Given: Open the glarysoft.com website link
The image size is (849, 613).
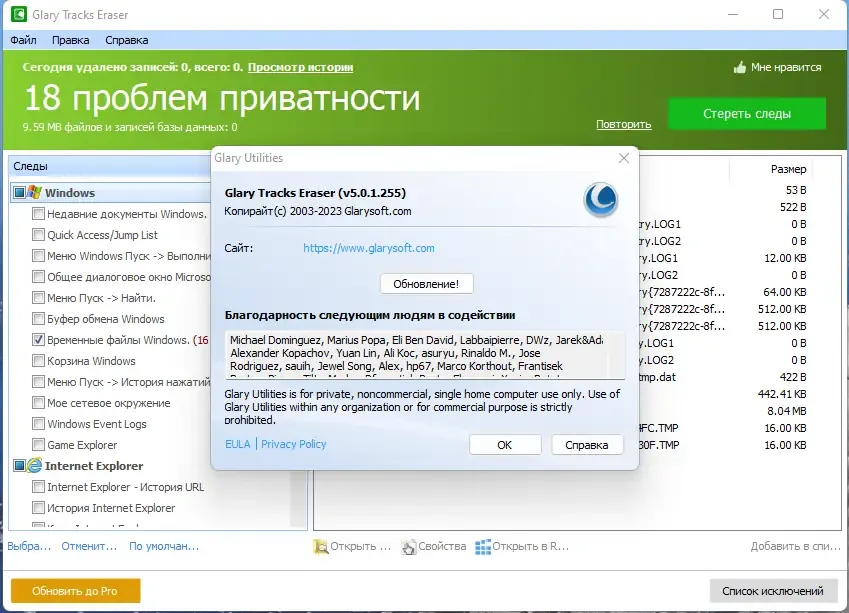Looking at the screenshot, I should 369,248.
